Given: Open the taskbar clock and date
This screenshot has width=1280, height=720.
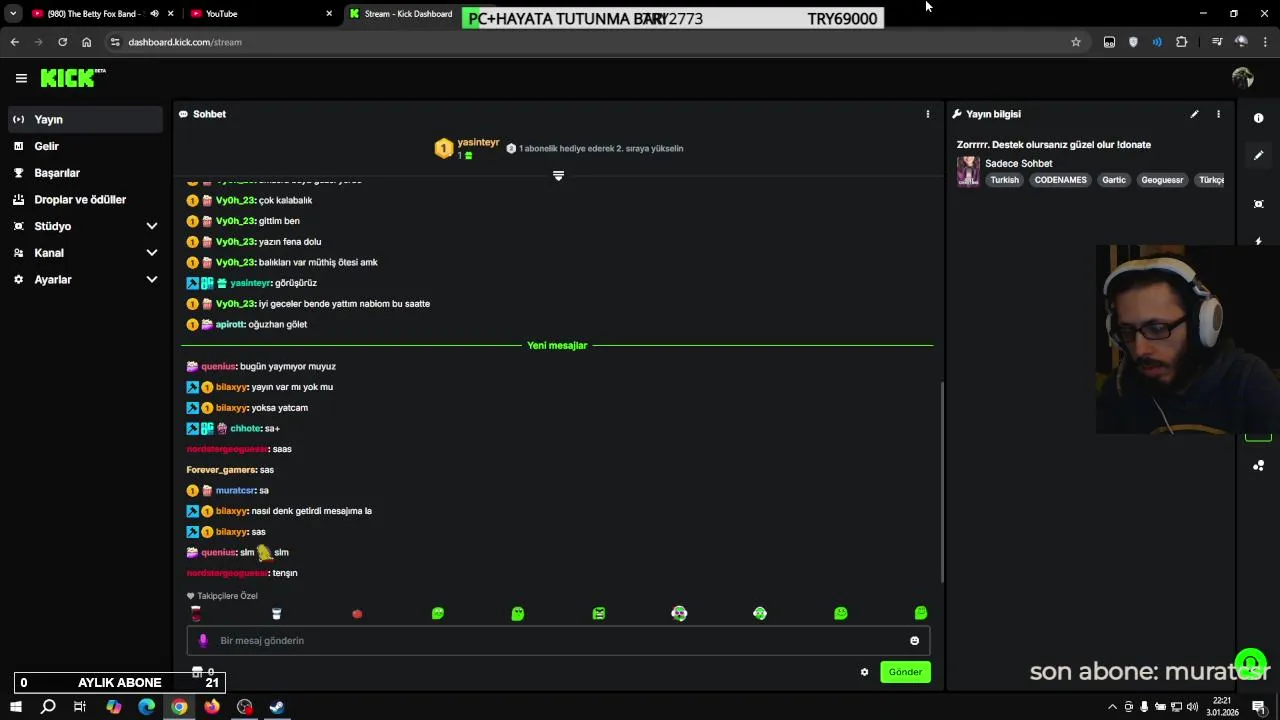Looking at the screenshot, I should click(1223, 707).
